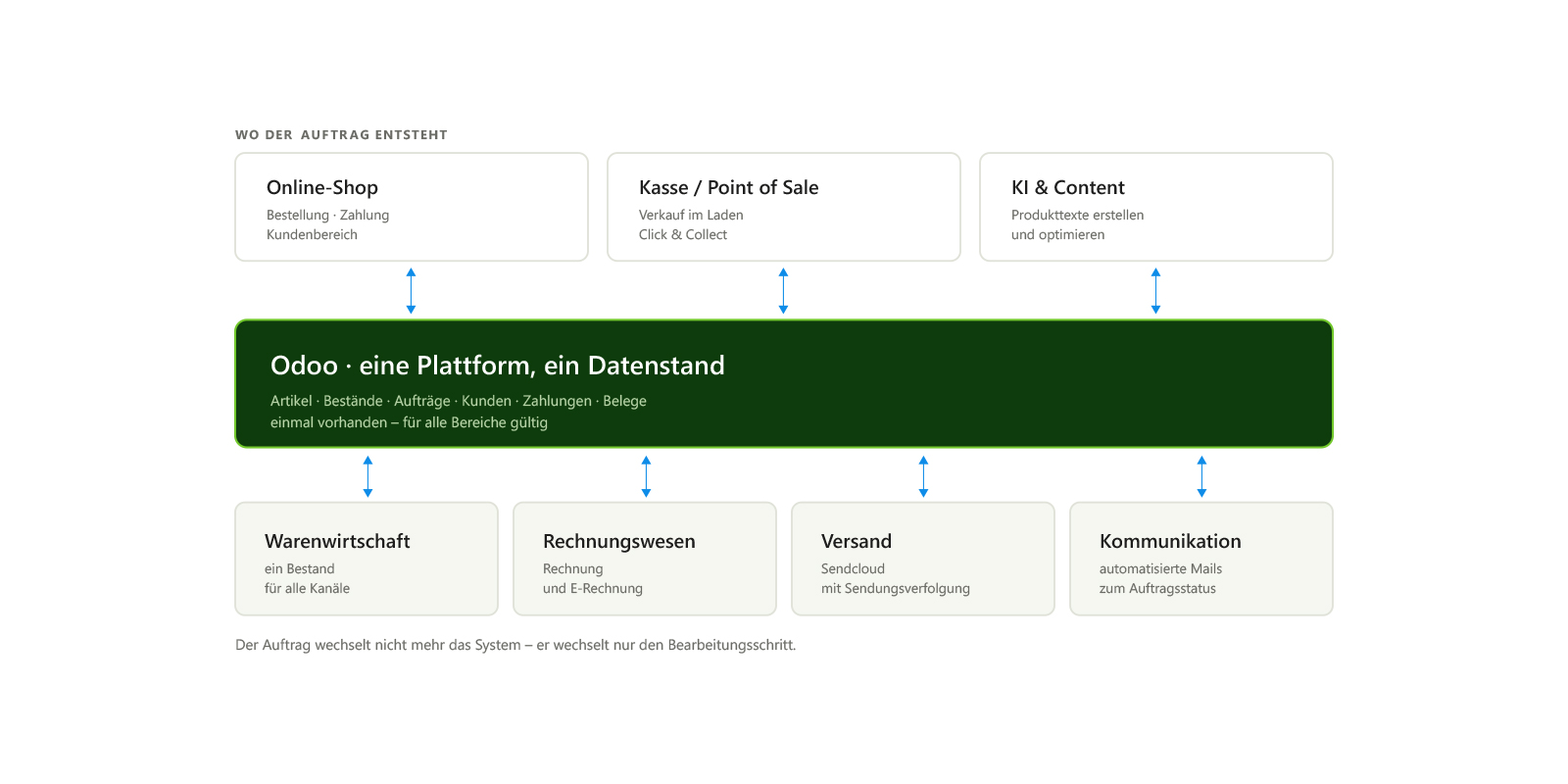Click the text 'mit Sendungsverfolgung'
Viewport: 1568px width, 784px height.
coord(896,588)
